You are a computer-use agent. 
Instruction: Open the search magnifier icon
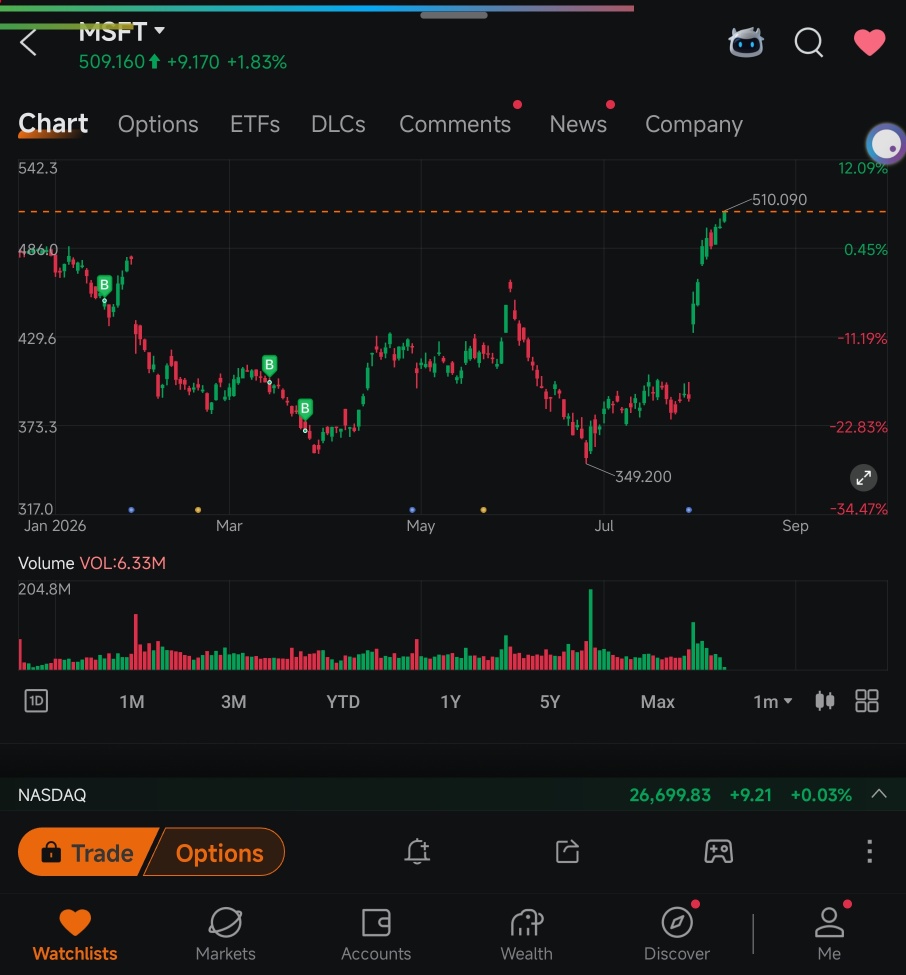[x=808, y=43]
